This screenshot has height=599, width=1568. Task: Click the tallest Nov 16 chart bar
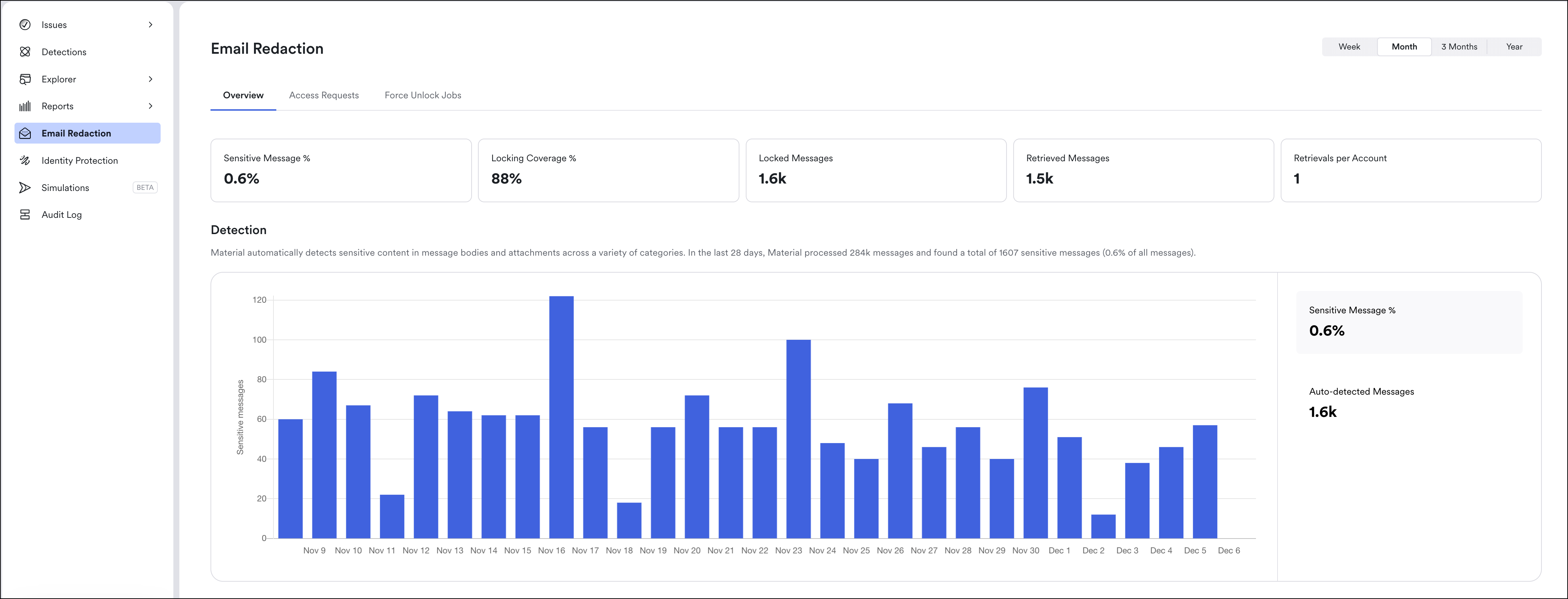(x=561, y=417)
